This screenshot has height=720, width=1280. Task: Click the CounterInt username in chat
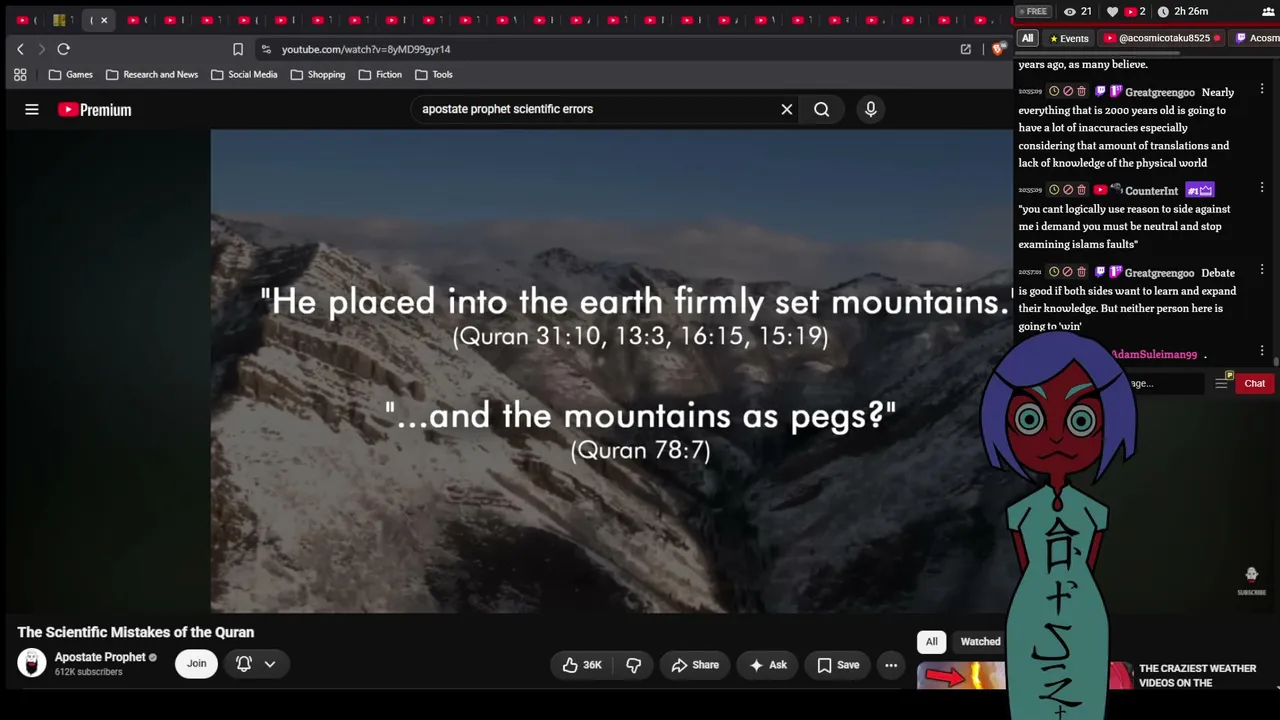[x=1151, y=191]
